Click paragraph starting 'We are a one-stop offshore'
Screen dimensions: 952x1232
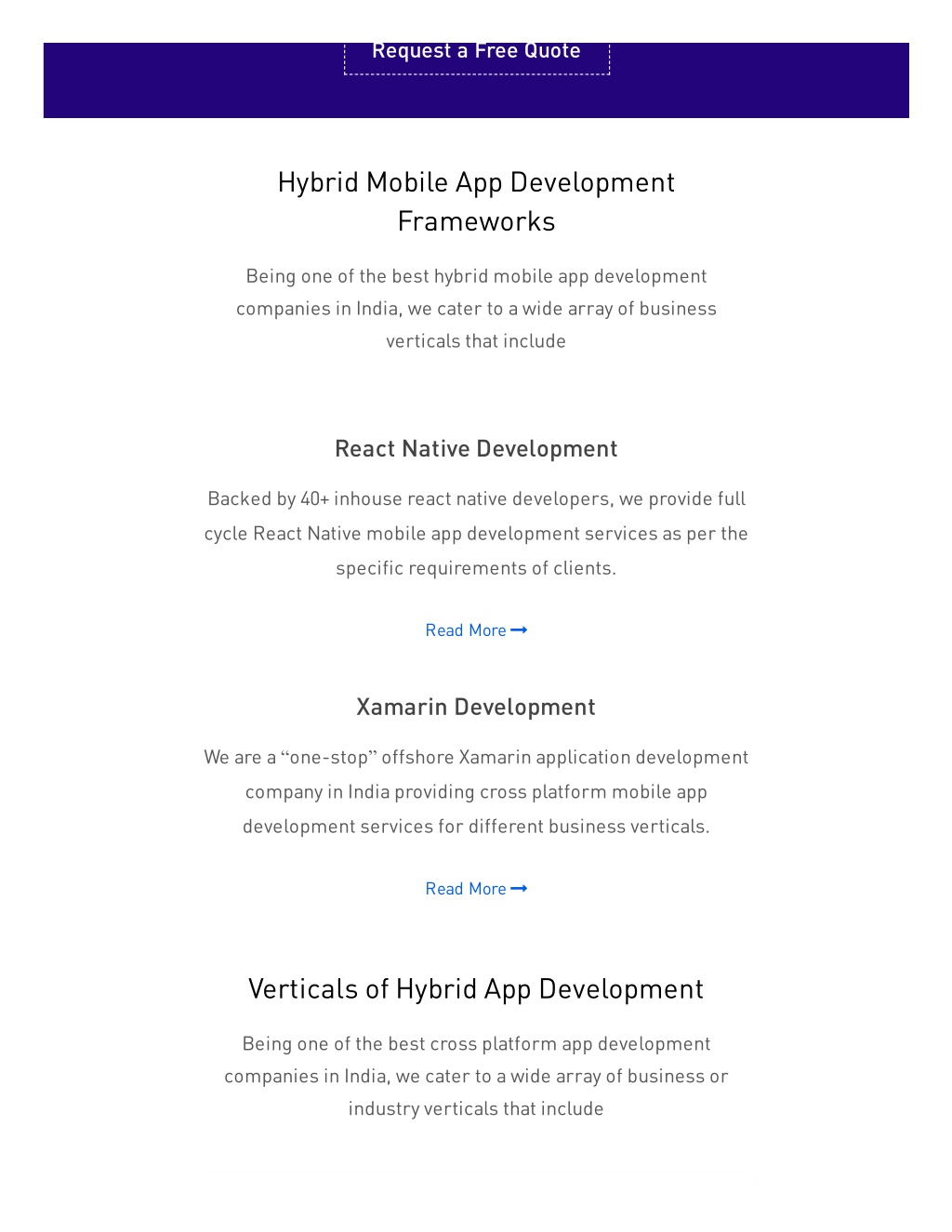pyautogui.click(x=476, y=792)
